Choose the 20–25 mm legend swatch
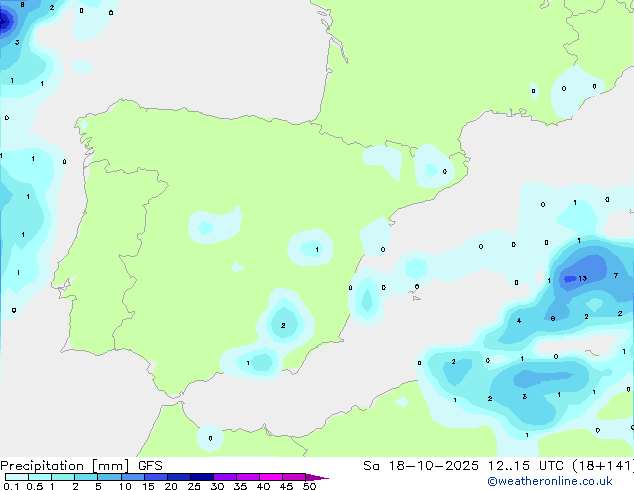 [179, 477]
